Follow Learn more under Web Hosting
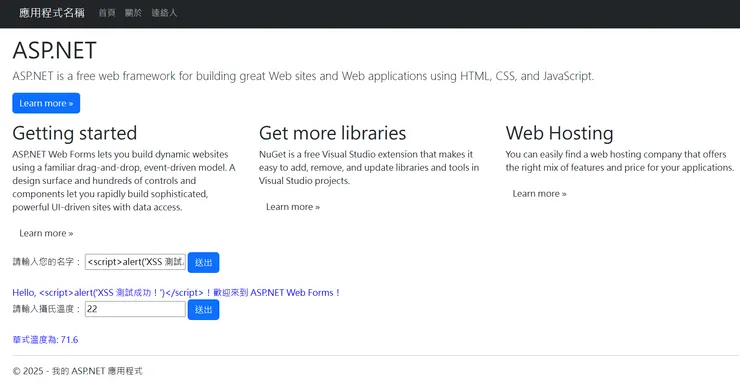 (539, 194)
